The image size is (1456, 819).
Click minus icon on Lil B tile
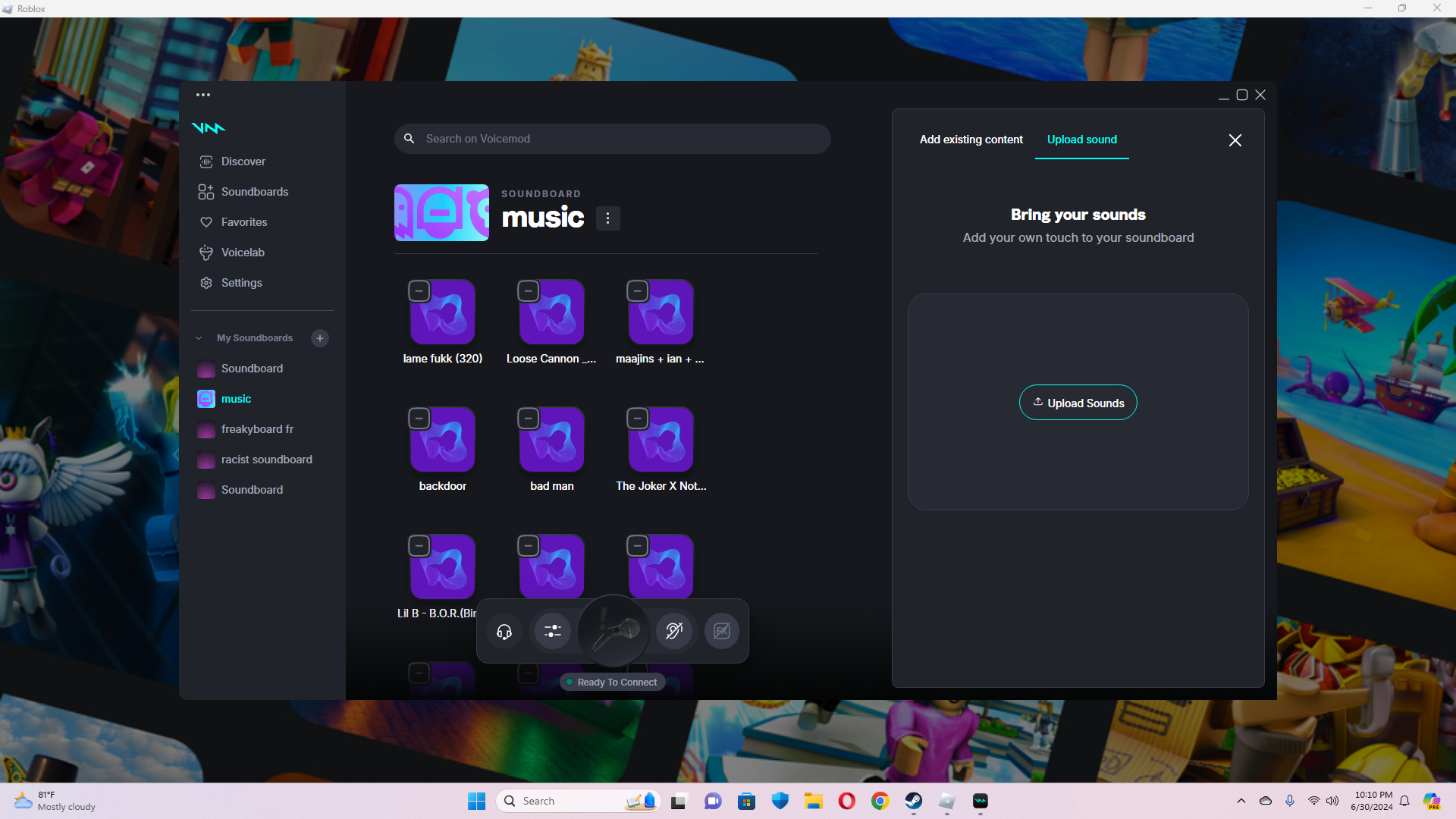pos(419,546)
